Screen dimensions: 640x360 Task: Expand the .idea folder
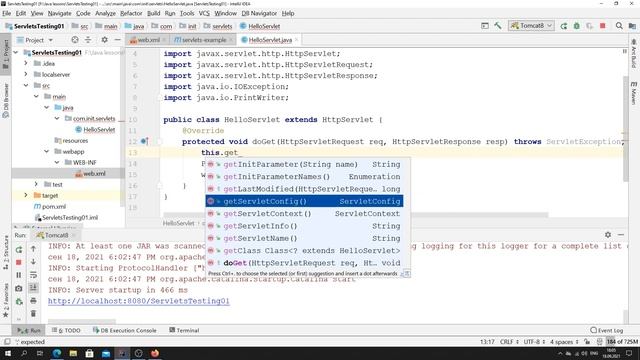coord(26,63)
